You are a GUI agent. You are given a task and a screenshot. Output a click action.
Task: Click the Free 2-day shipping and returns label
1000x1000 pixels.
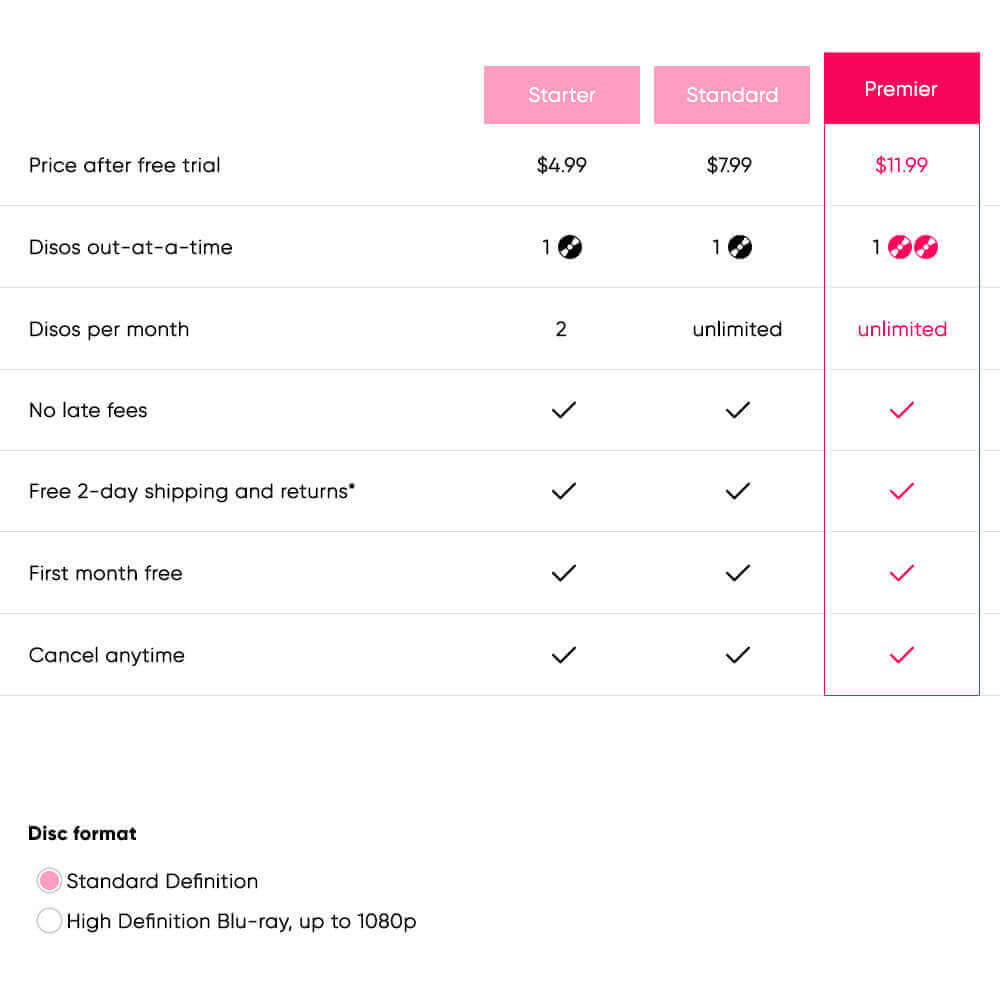click(x=191, y=491)
